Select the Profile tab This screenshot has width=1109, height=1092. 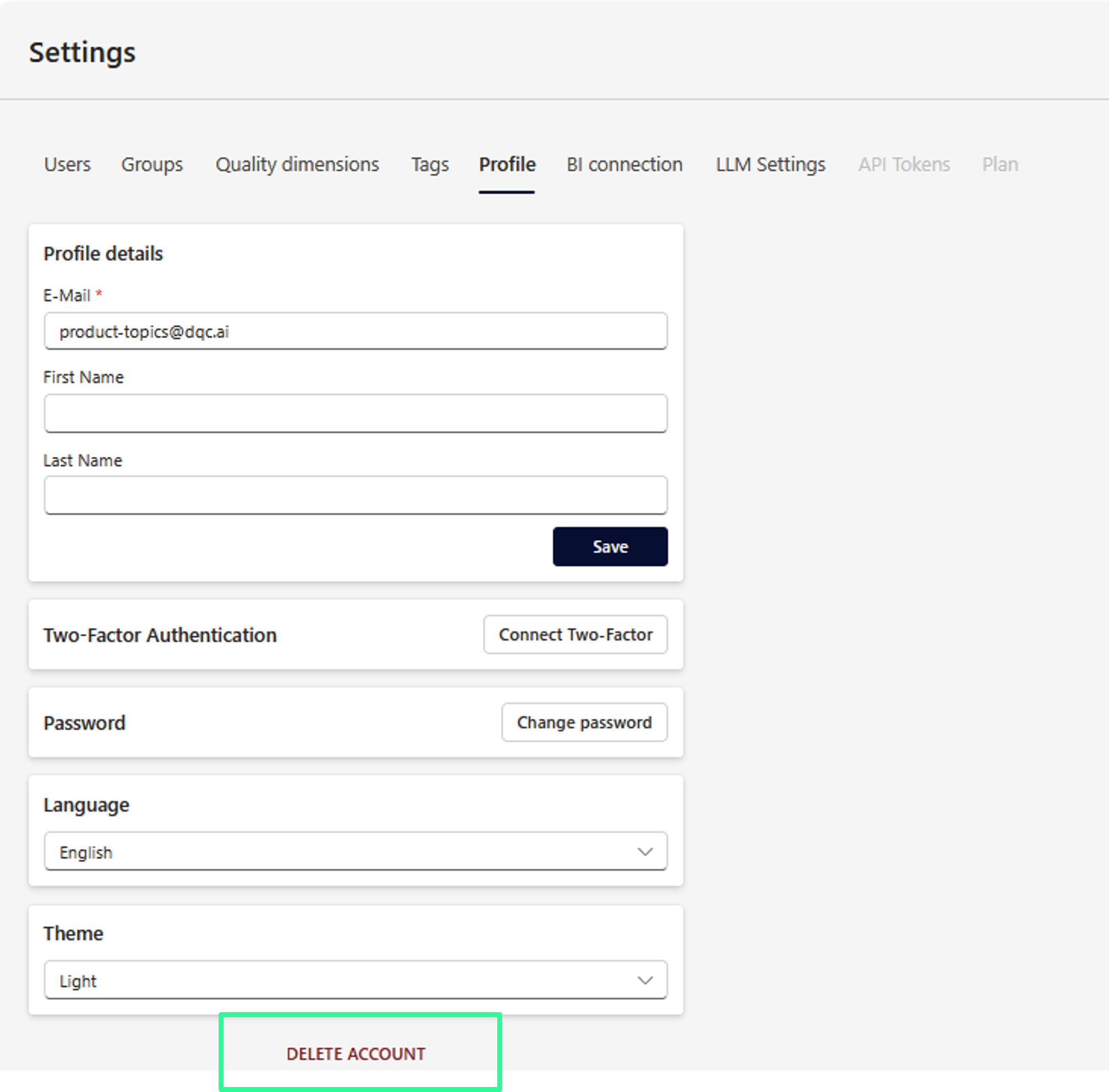coord(507,165)
